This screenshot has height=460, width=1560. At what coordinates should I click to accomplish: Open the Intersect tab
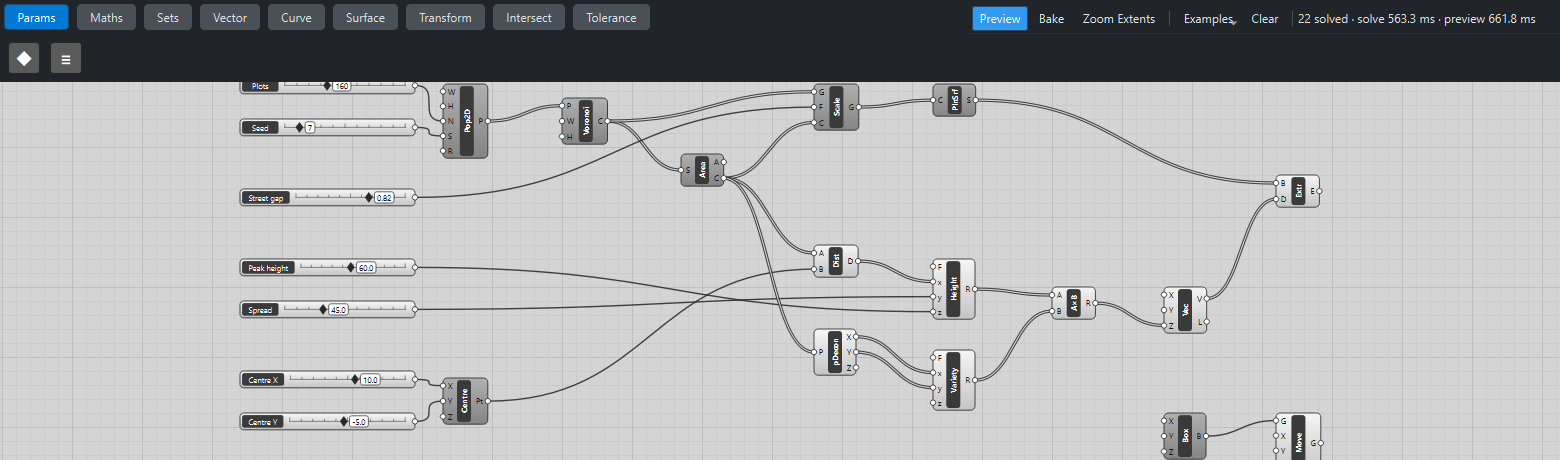tap(529, 17)
